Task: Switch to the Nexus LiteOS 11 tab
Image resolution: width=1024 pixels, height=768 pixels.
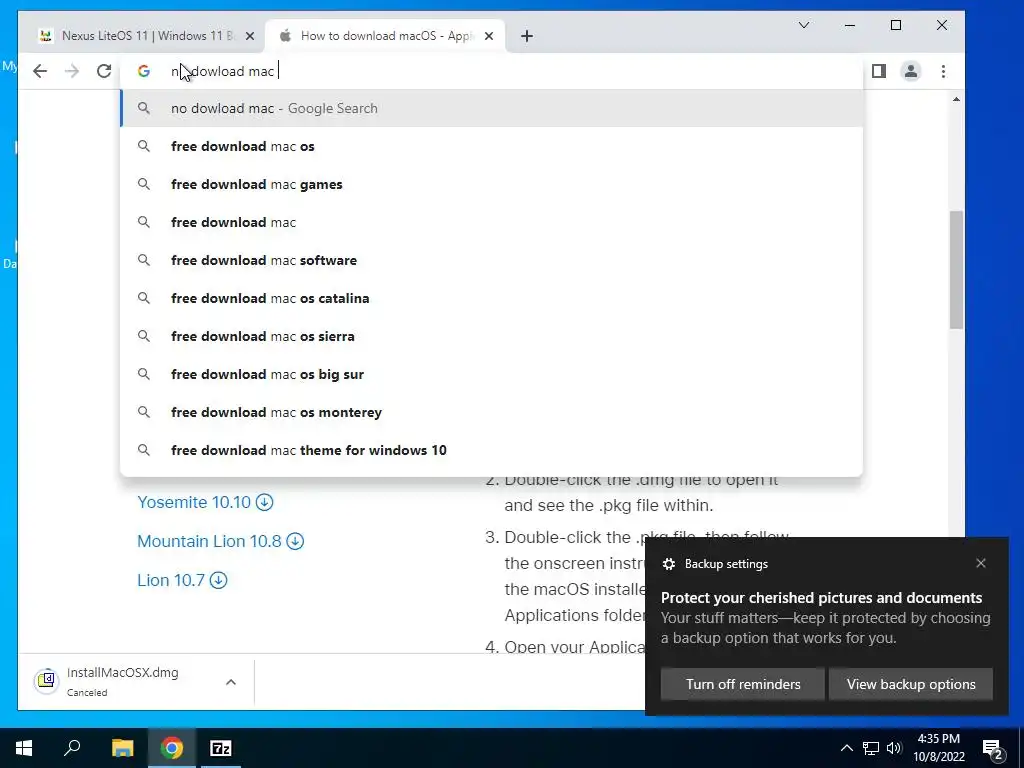Action: point(145,36)
